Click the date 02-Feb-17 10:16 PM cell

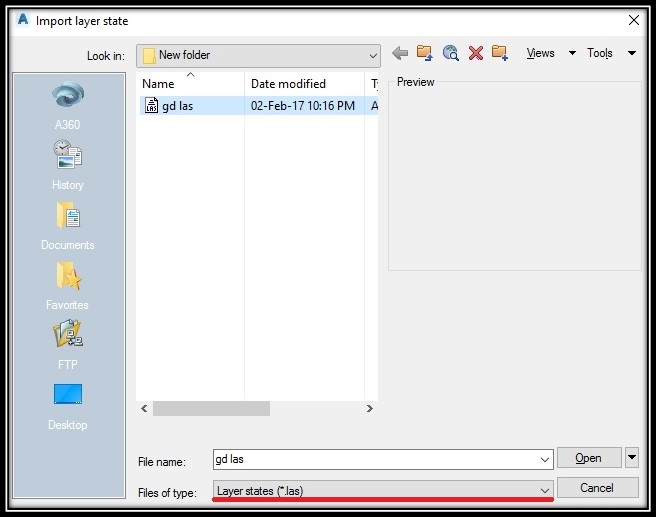(303, 105)
